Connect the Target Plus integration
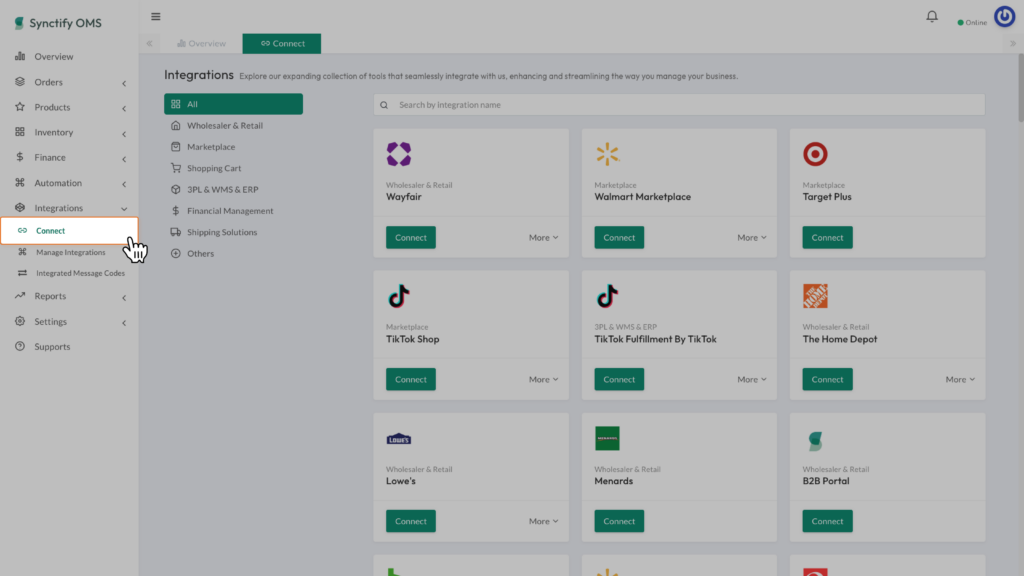Image resolution: width=1024 pixels, height=576 pixels. pyautogui.click(x=827, y=237)
